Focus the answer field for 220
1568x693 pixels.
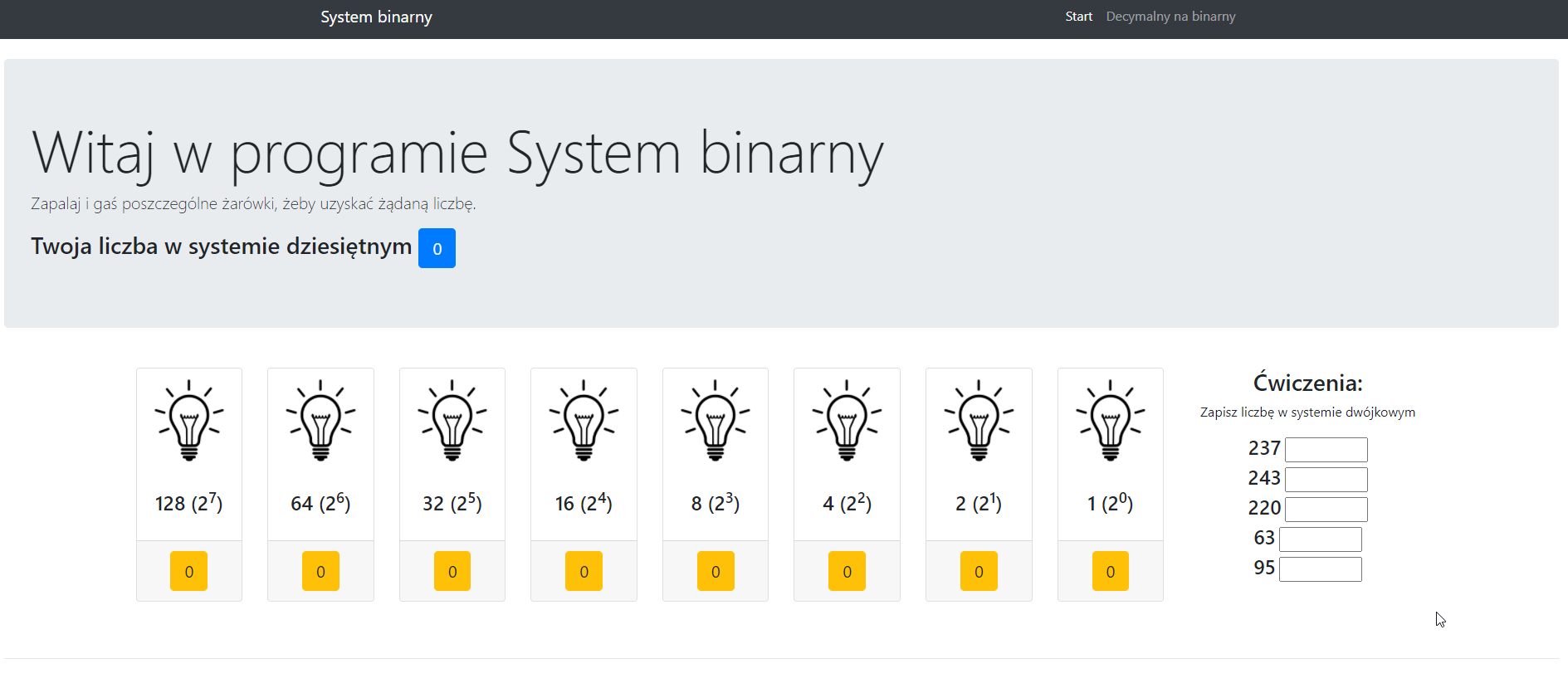pos(1326,510)
